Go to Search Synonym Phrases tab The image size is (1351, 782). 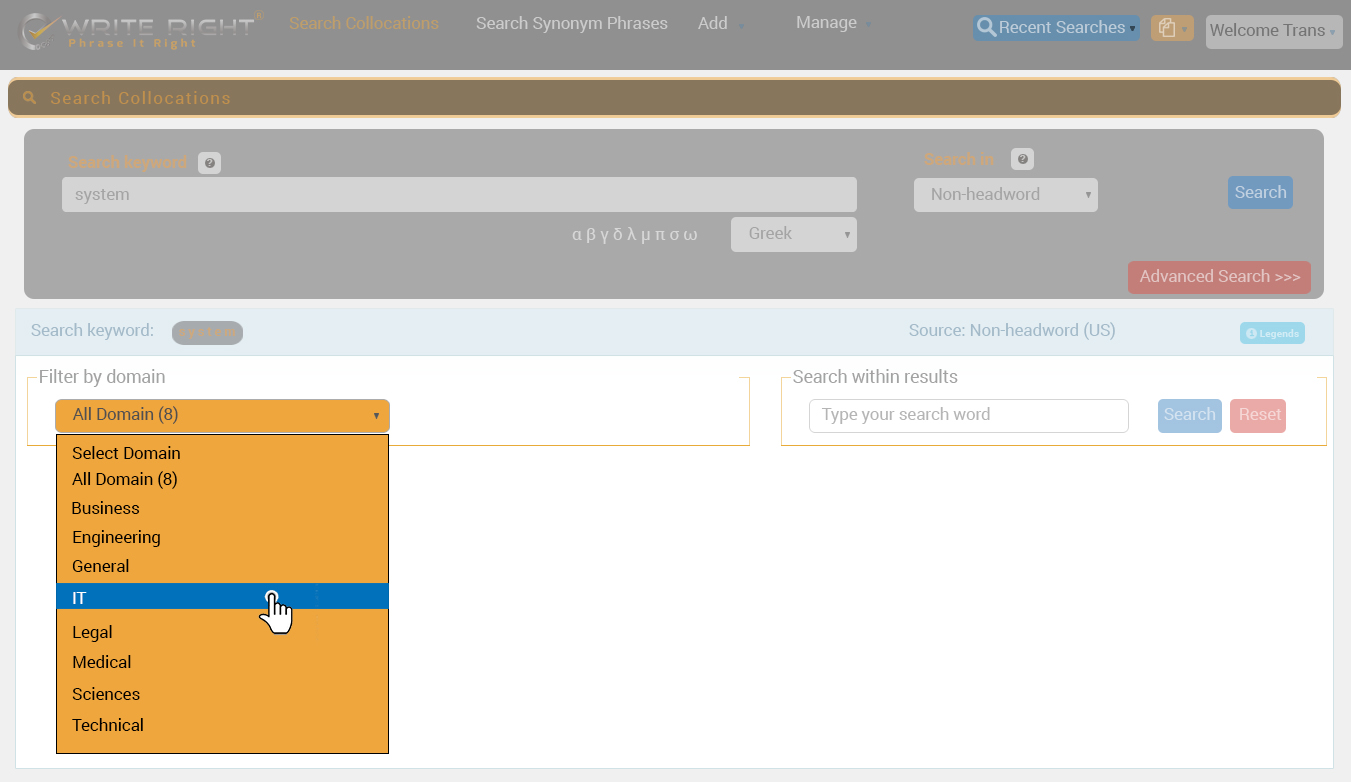tap(571, 23)
